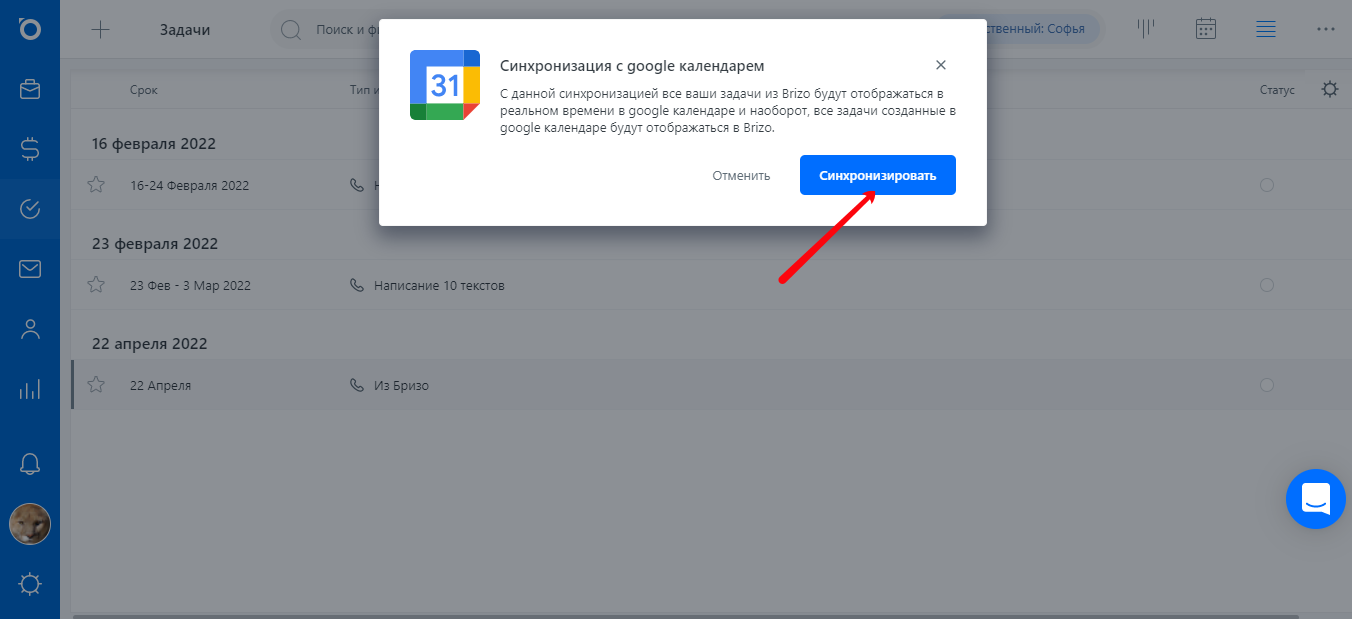
Task: Mark Написание 10 текстов status circle
Action: coord(1267,285)
